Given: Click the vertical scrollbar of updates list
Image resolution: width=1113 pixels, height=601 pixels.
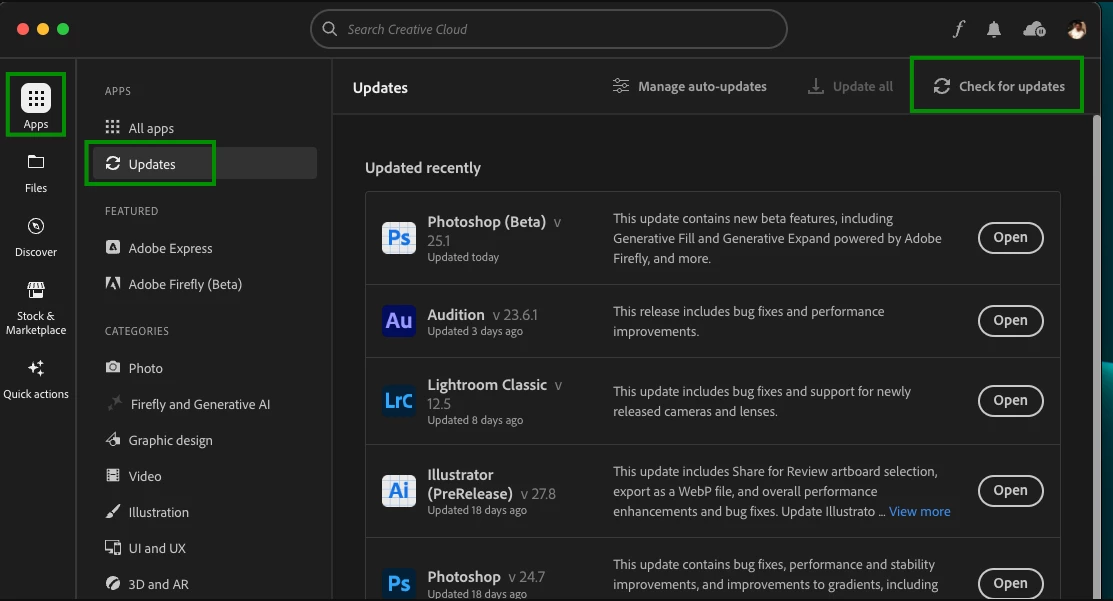Looking at the screenshot, I should [x=1096, y=355].
